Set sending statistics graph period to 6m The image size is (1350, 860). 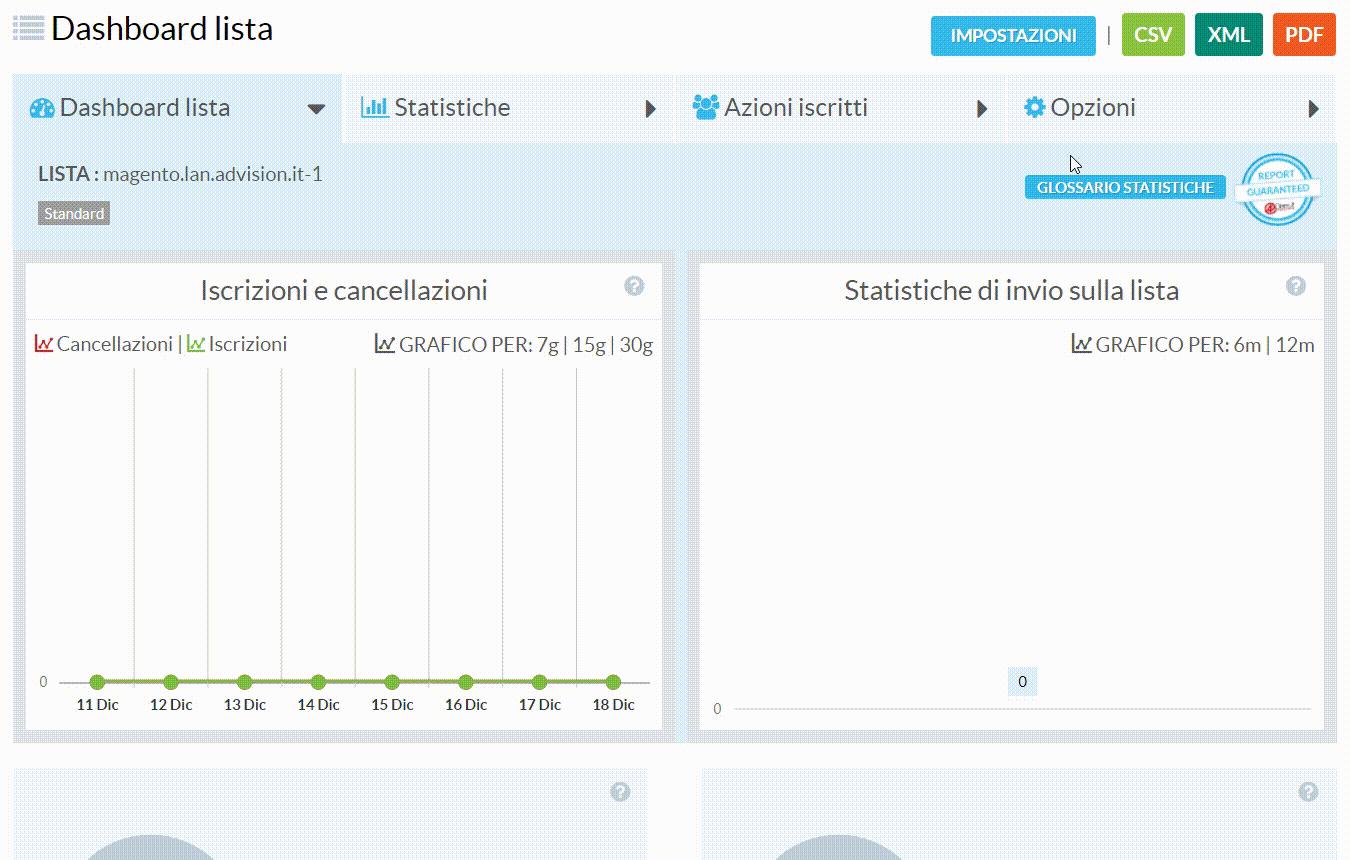pos(1247,345)
